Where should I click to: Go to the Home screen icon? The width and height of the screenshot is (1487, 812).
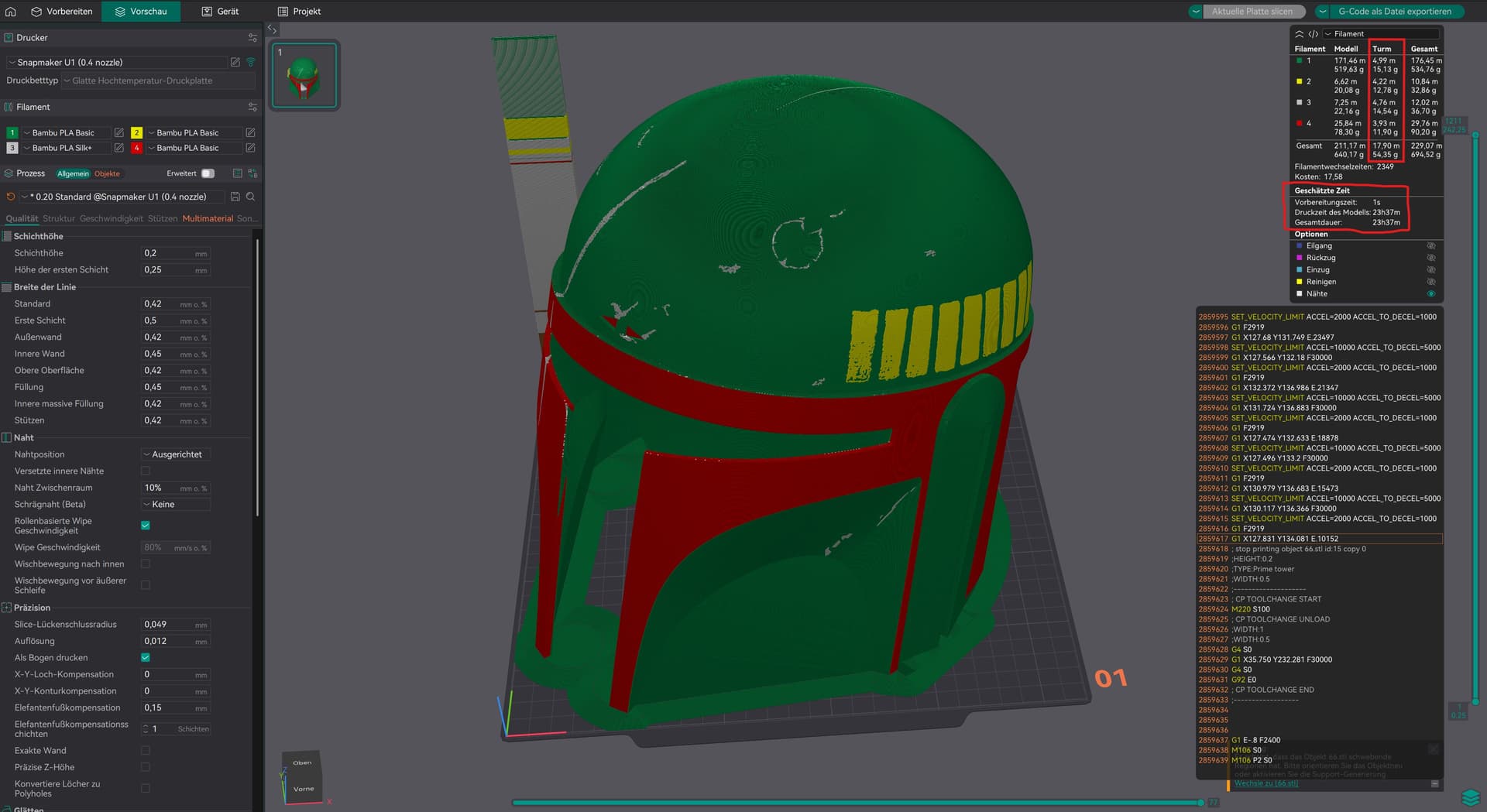pyautogui.click(x=11, y=12)
